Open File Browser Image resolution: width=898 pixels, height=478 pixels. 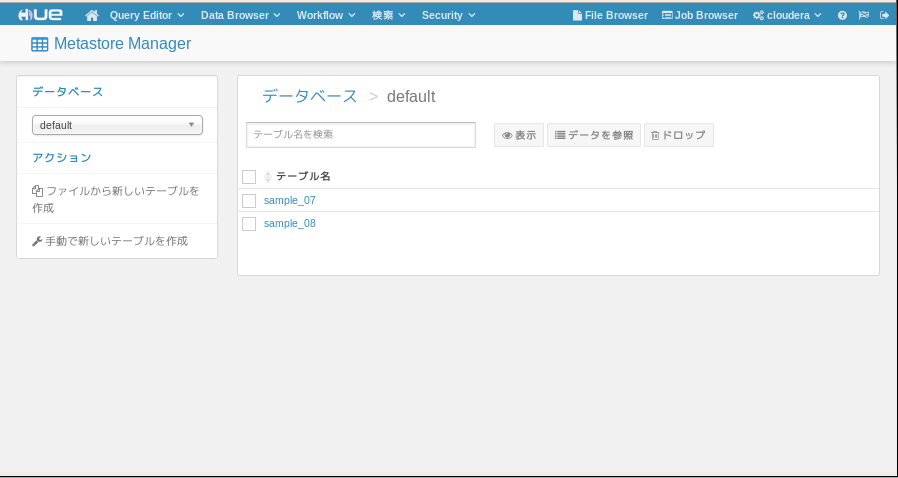611,15
